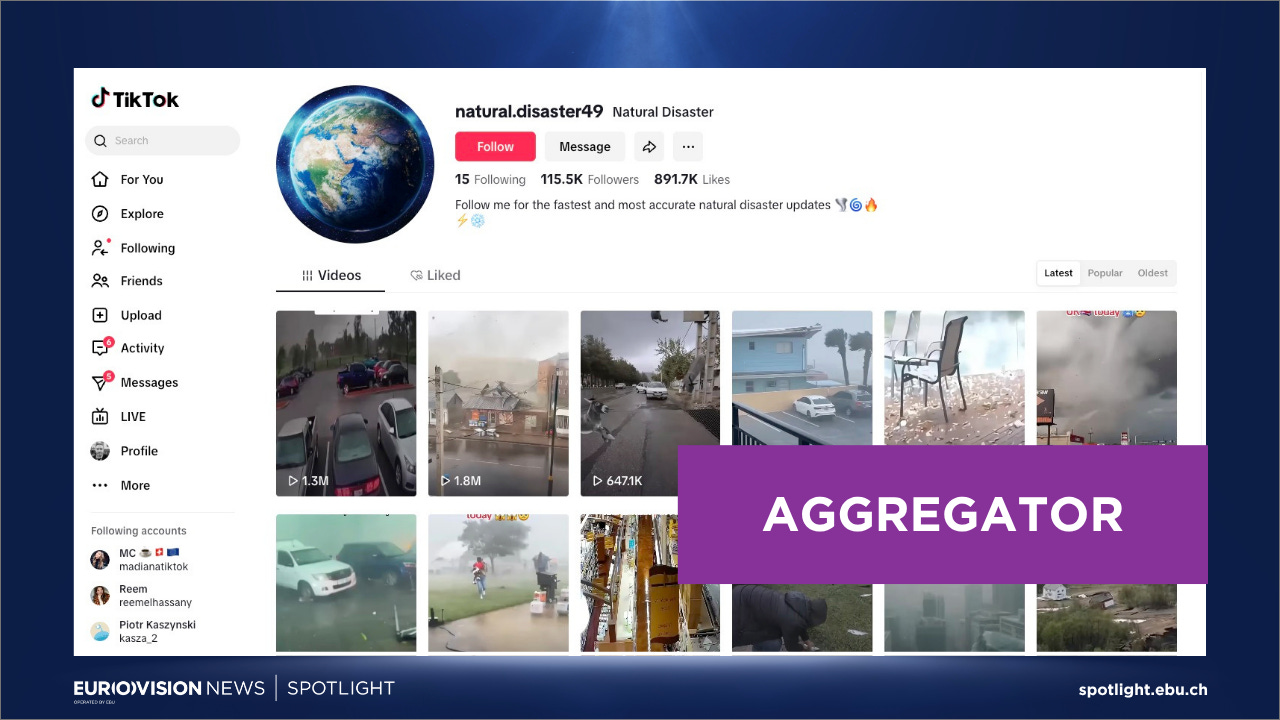Open the Friends section
Screen dimensions: 1280x720
142,281
